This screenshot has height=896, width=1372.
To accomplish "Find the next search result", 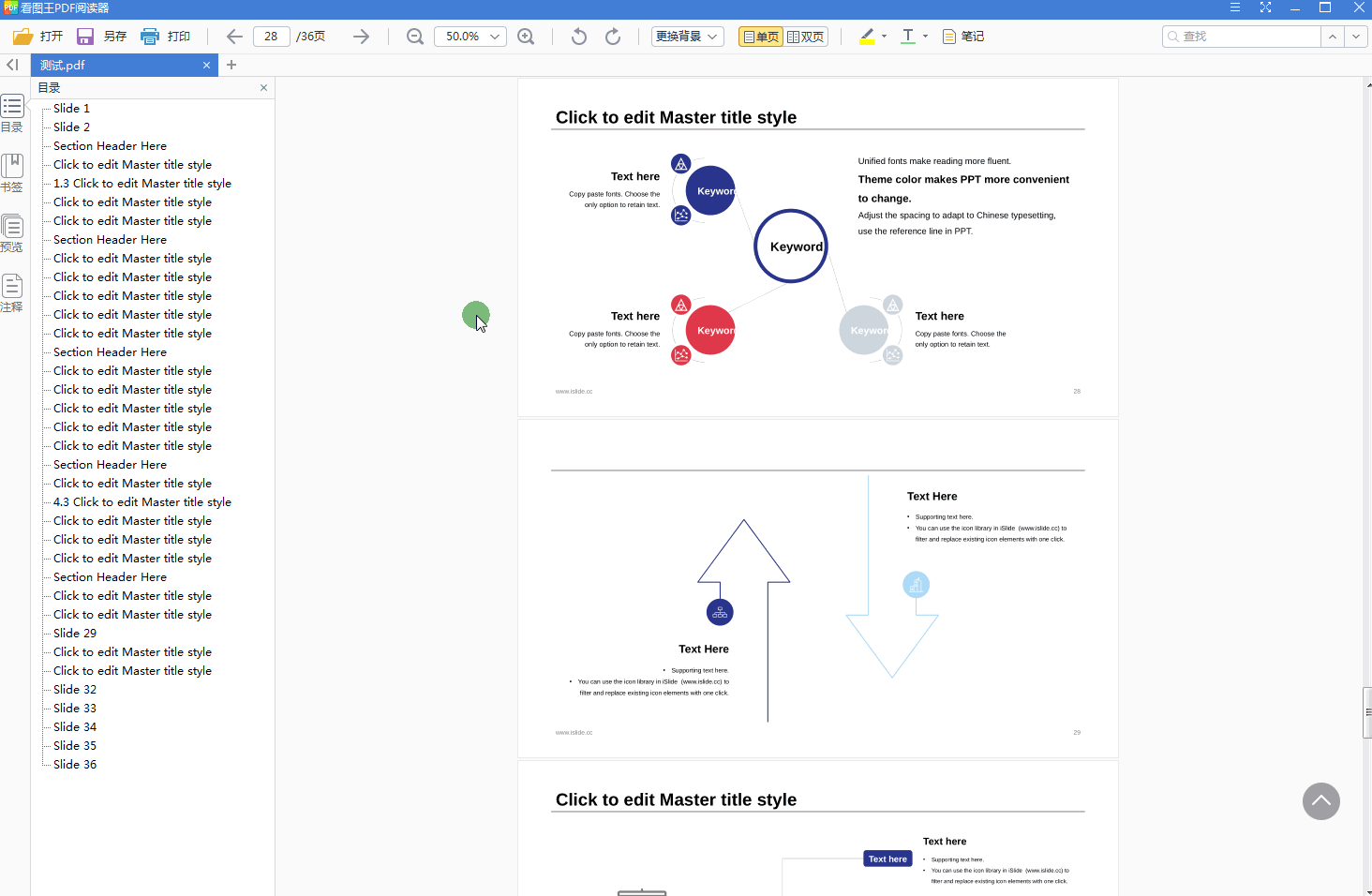I will [1356, 37].
